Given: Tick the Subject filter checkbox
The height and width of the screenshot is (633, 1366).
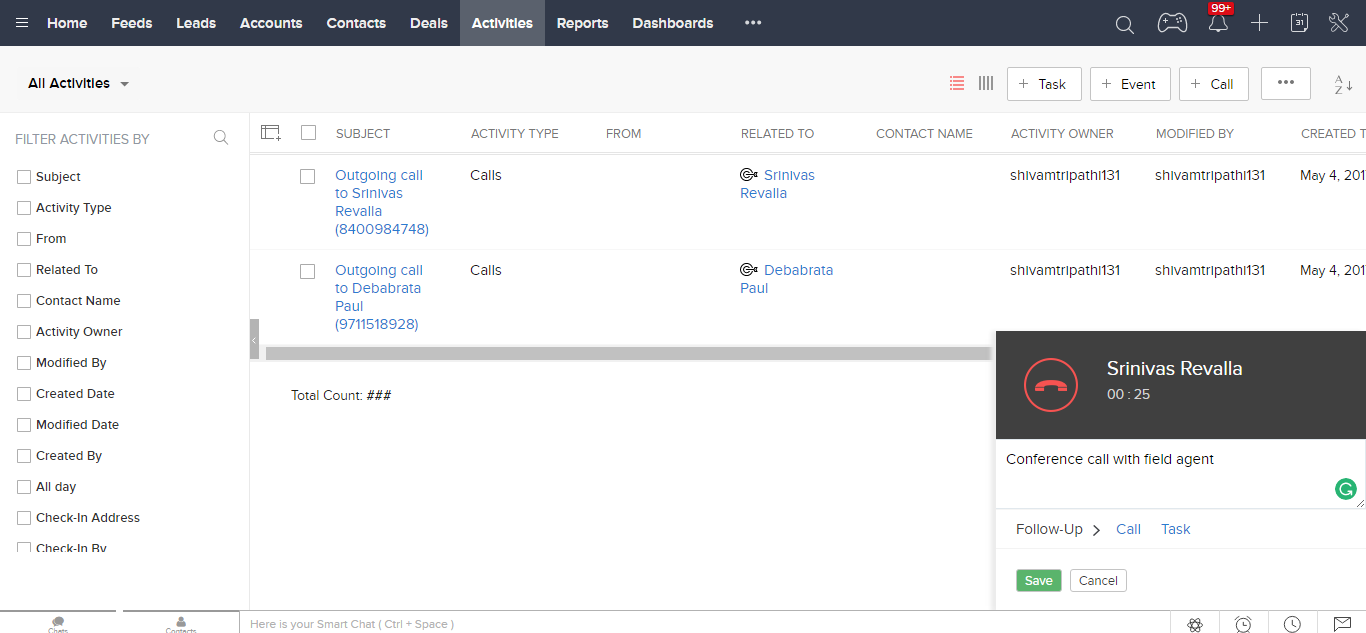Looking at the screenshot, I should [24, 177].
